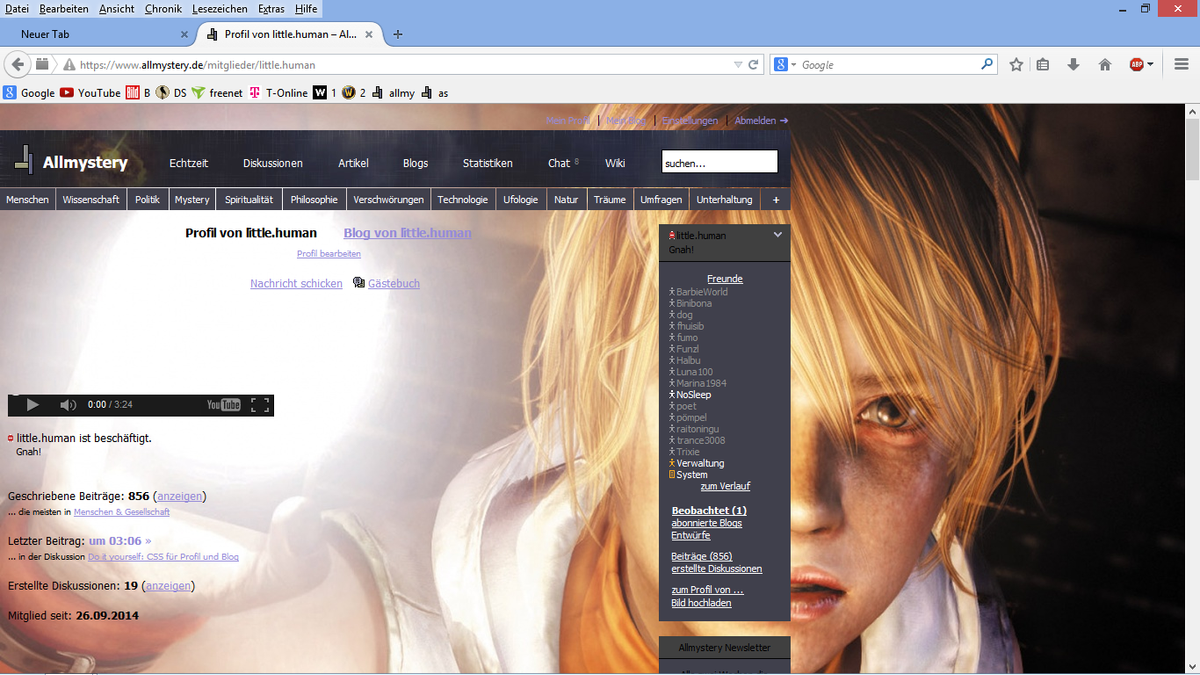Image resolution: width=1200 pixels, height=675 pixels.
Task: Open the Extras menu
Action: coord(271,9)
